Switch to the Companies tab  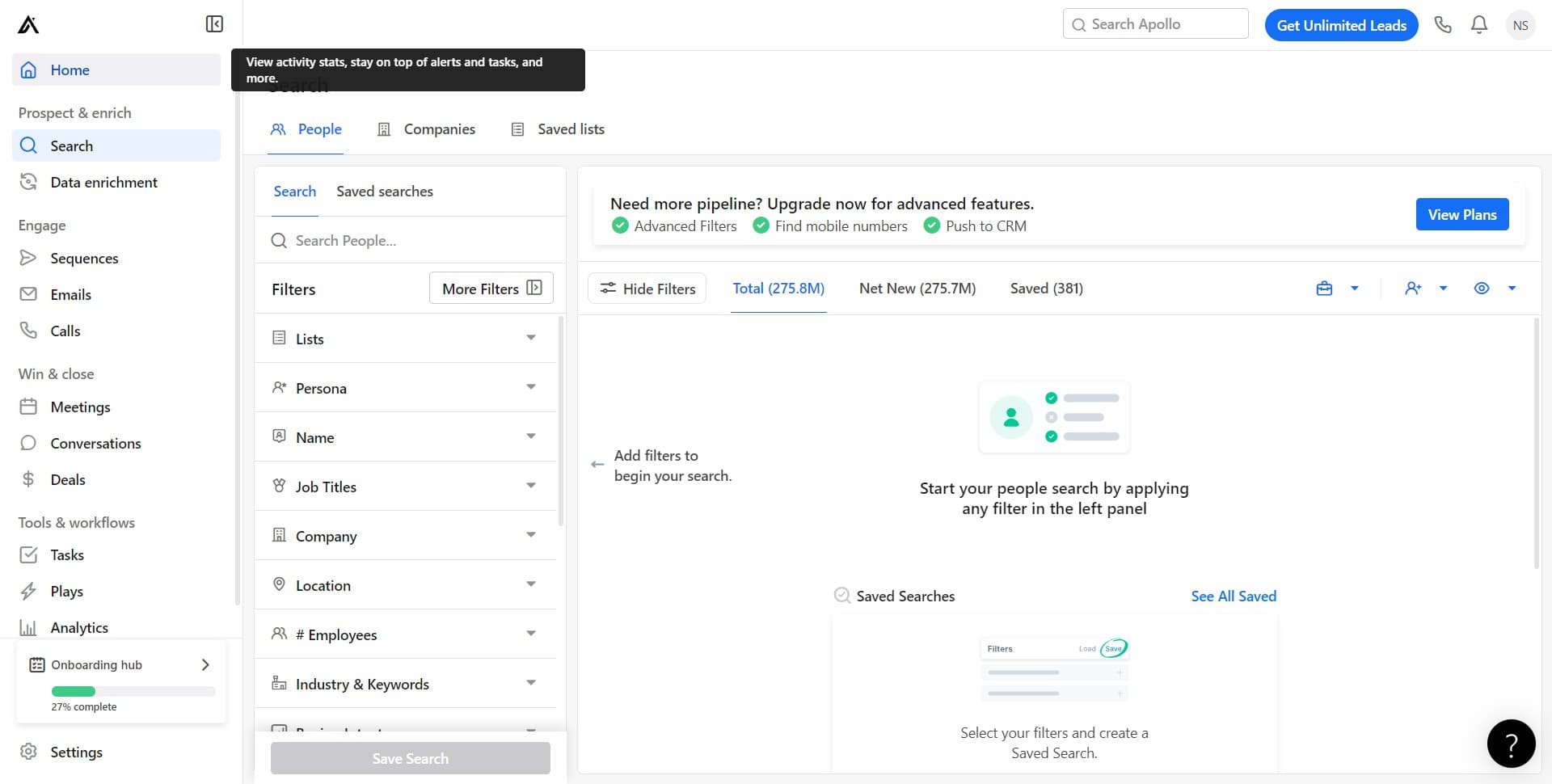[x=427, y=129]
